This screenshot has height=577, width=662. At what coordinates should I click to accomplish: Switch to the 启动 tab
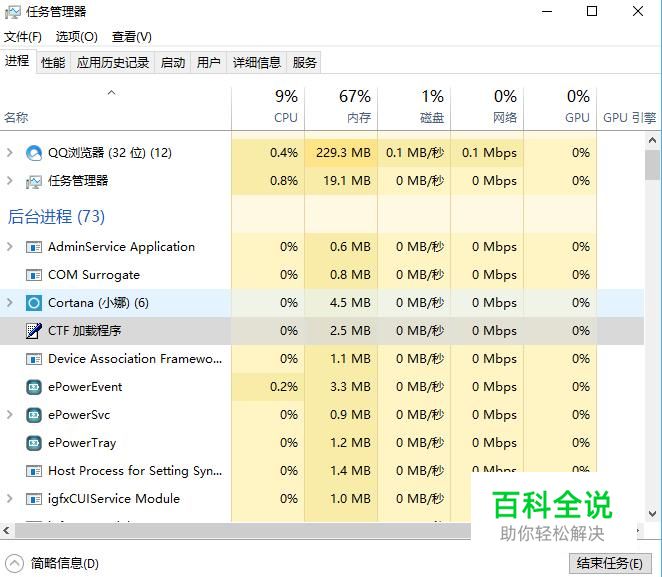pyautogui.click(x=173, y=63)
